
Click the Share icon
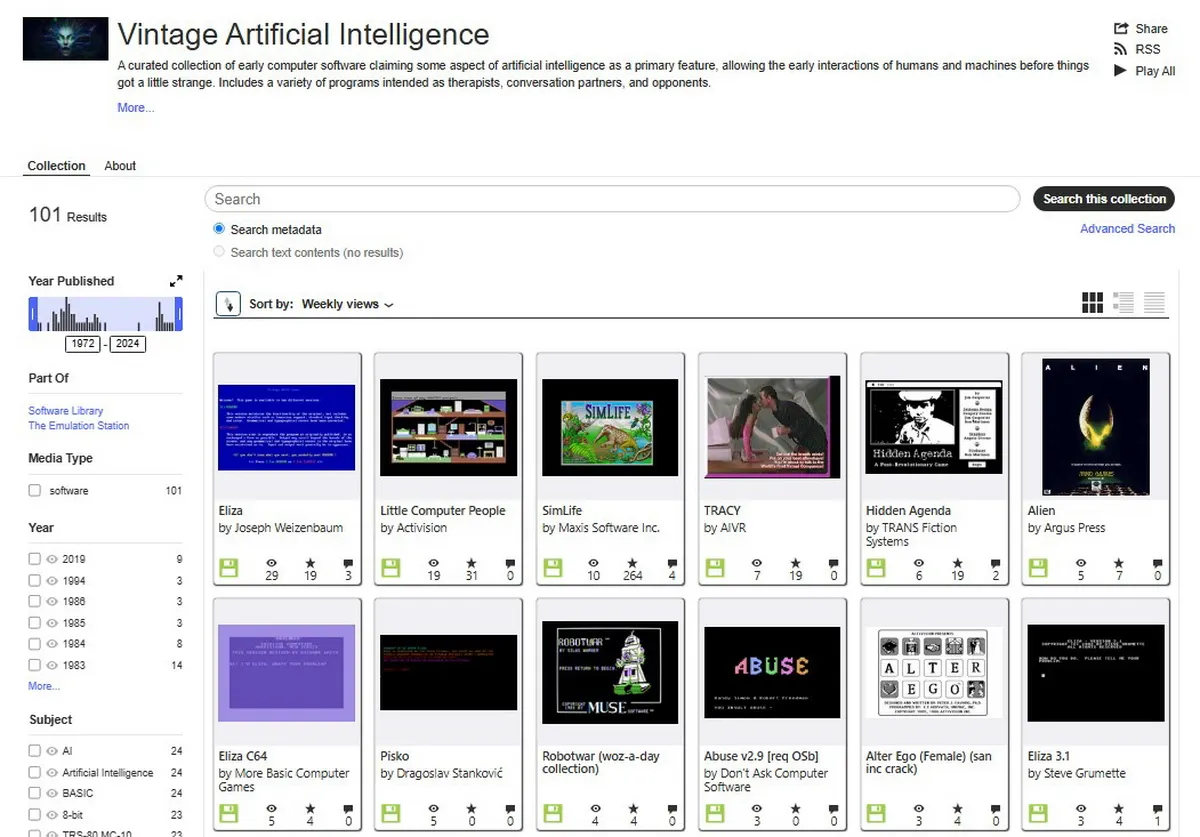[1121, 28]
